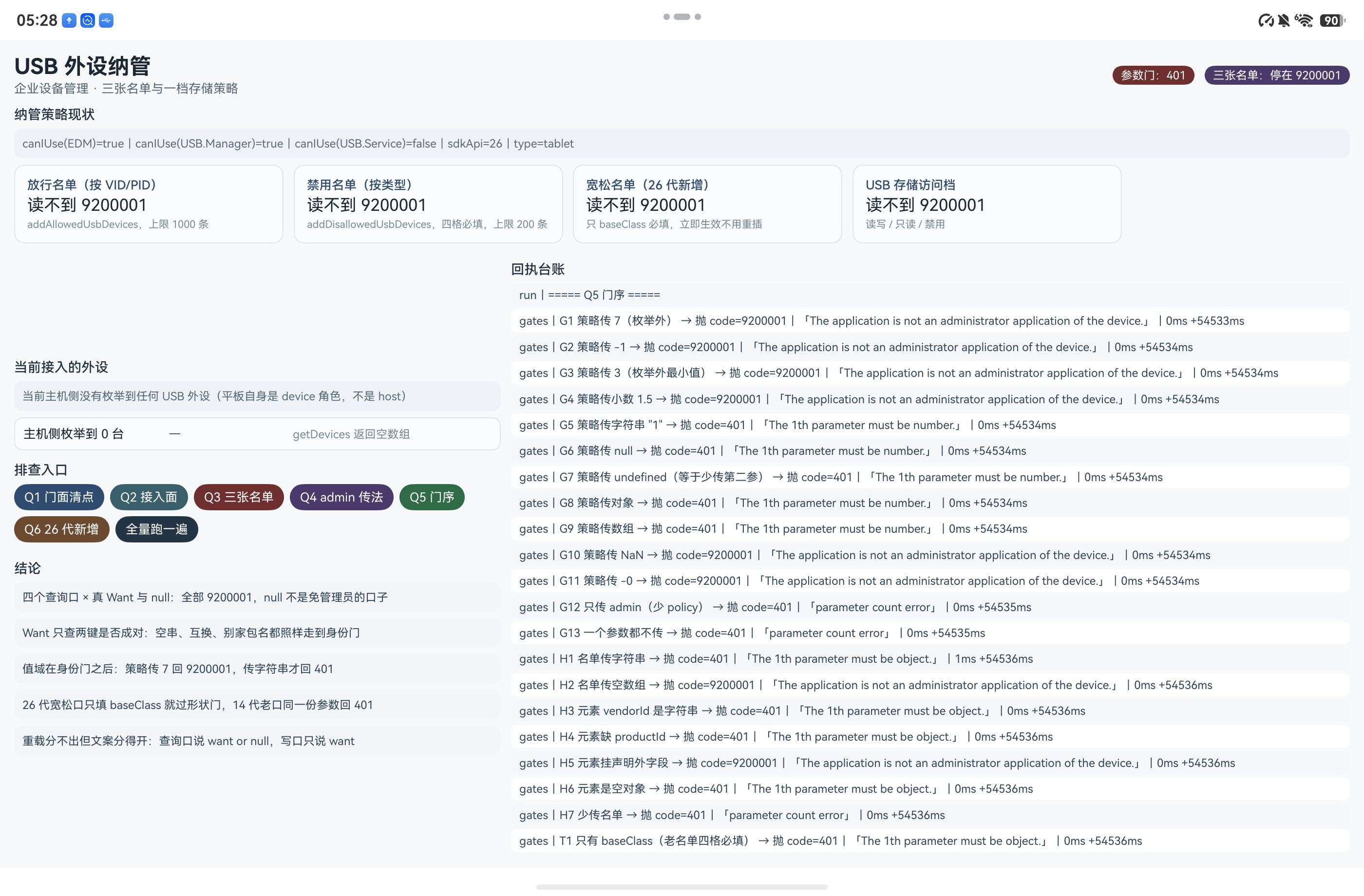Run the Q4 admin 传法 check
Viewport: 1364px width, 896px height.
341,497
